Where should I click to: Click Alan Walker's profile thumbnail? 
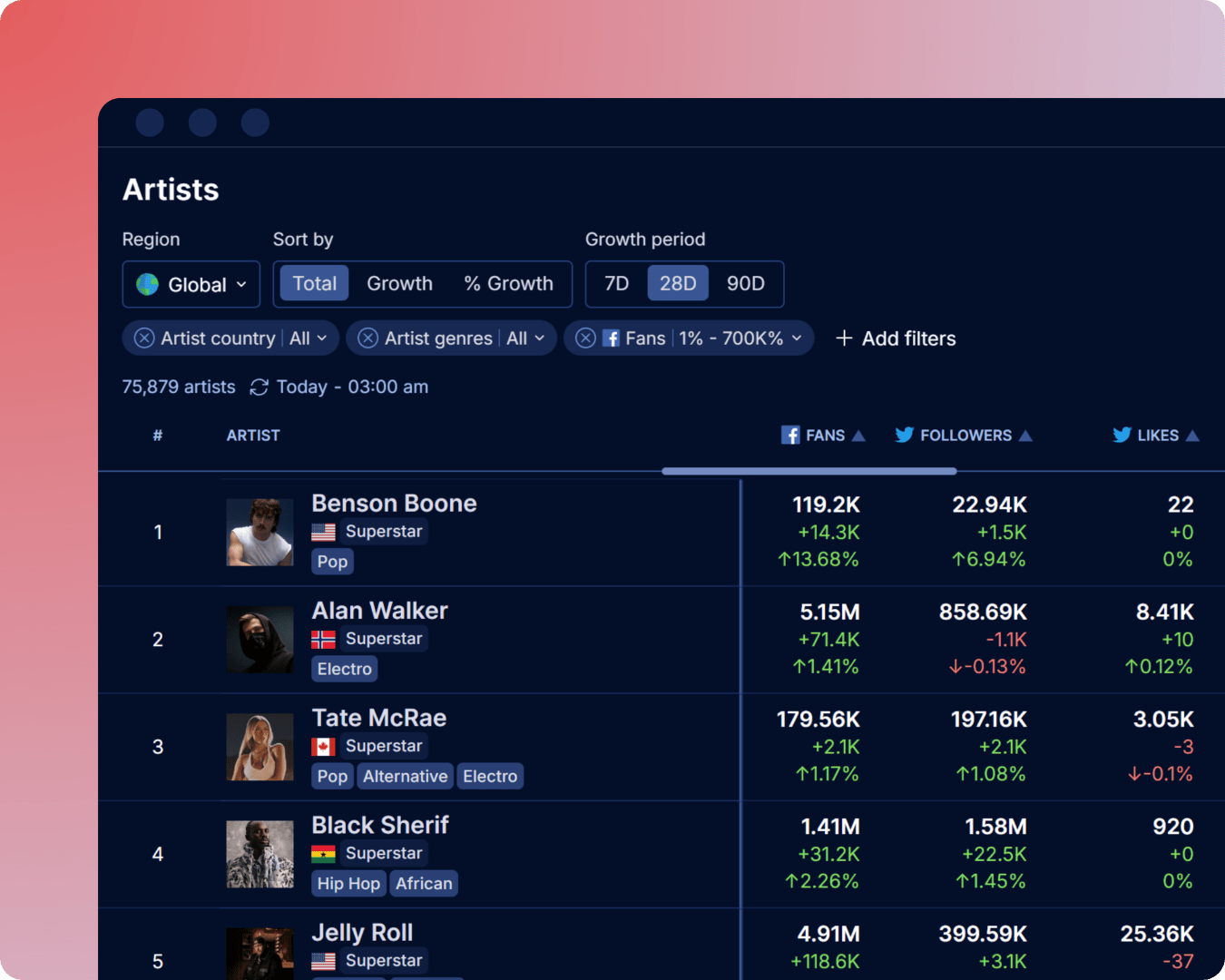pyautogui.click(x=260, y=639)
